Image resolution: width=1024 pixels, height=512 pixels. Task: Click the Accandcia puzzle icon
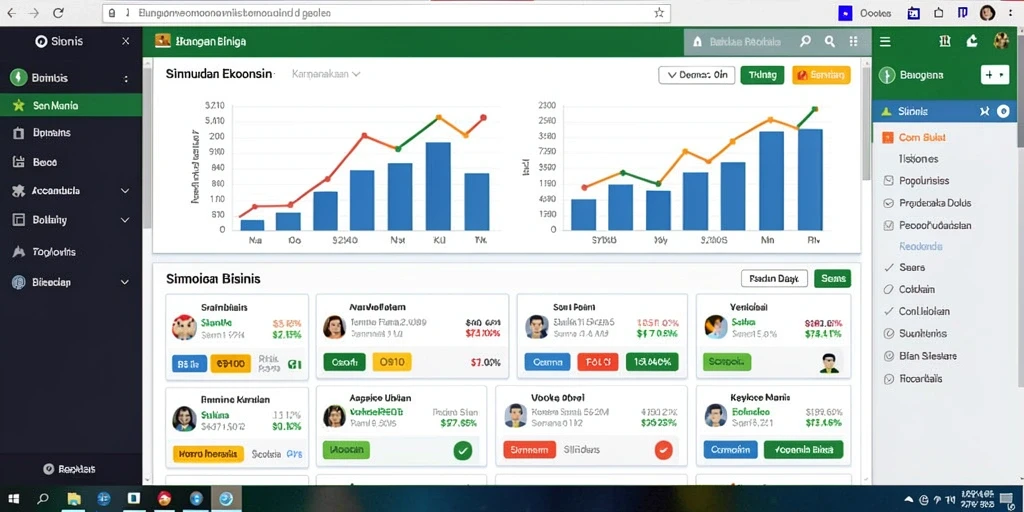click(x=18, y=191)
